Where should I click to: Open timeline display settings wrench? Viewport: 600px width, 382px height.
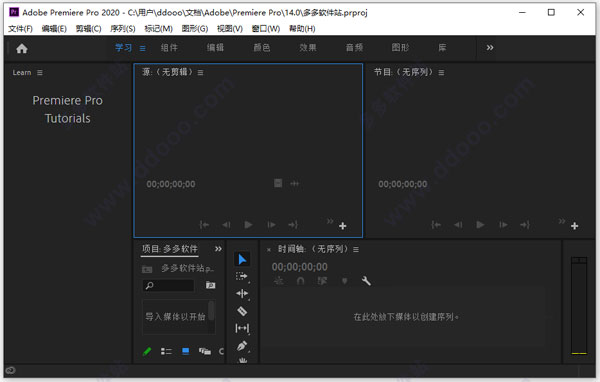tap(366, 281)
